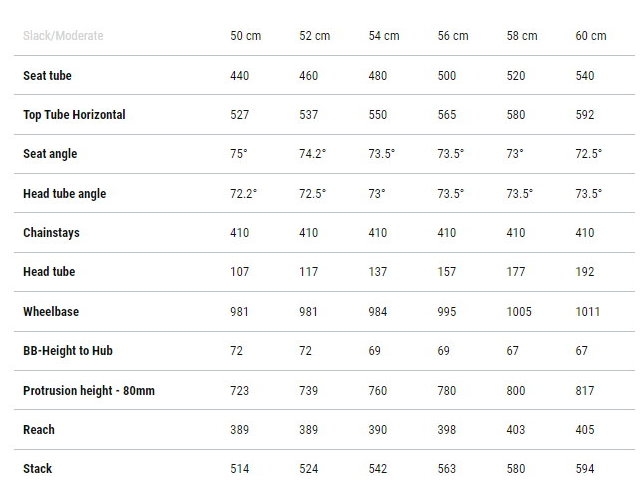Select the Top Tube Horizontal row label
This screenshot has height=500, width=644.
[x=74, y=115]
